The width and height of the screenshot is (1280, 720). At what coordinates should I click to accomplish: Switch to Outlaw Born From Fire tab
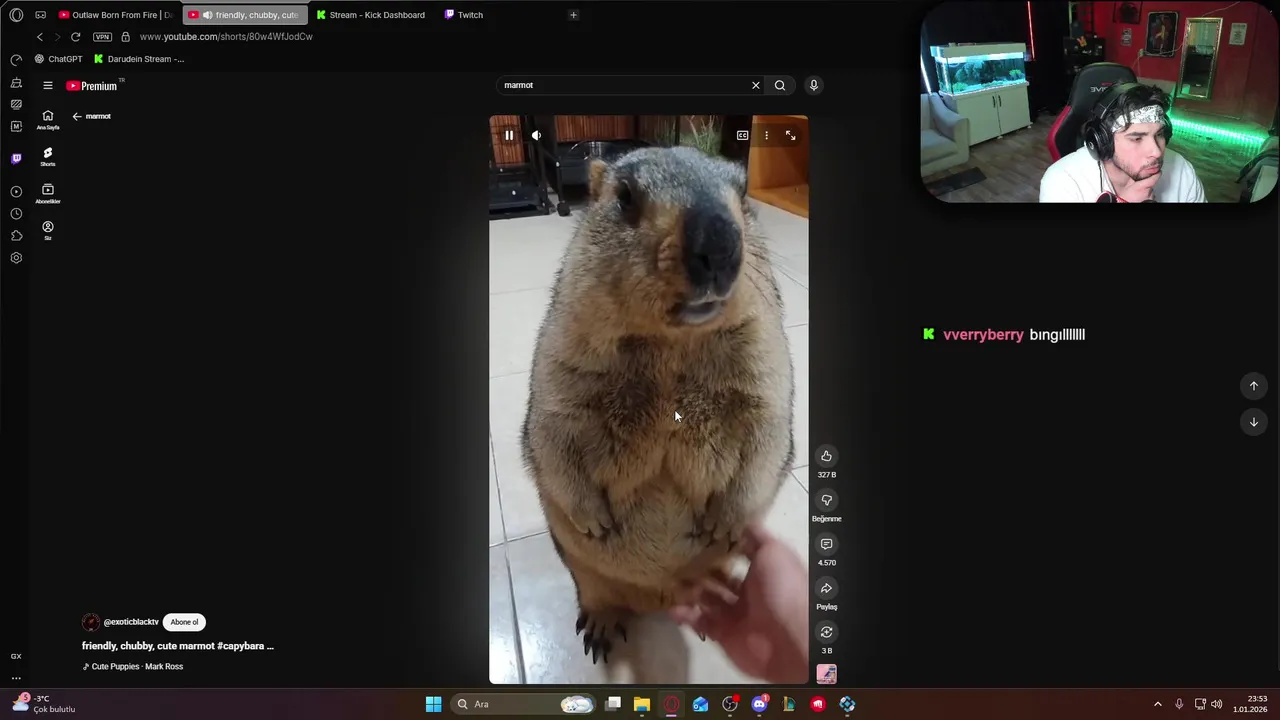pos(116,15)
